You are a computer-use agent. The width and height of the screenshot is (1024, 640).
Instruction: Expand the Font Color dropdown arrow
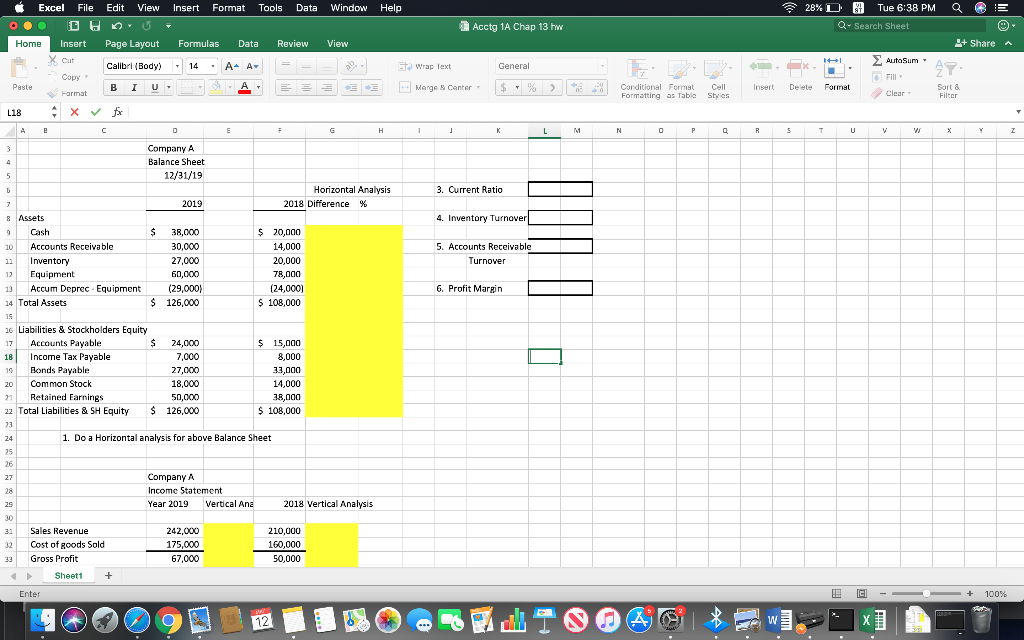258,88
